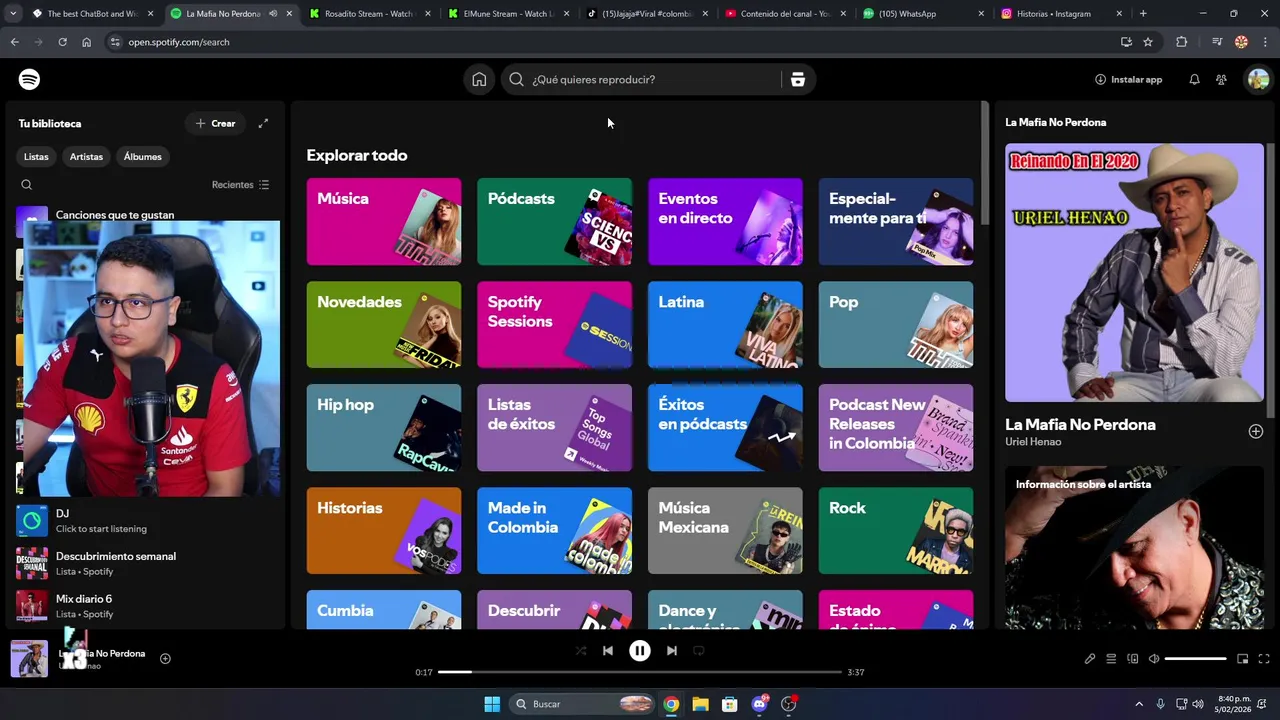Pause the current song
Viewport: 1280px width, 720px height.
coord(640,650)
